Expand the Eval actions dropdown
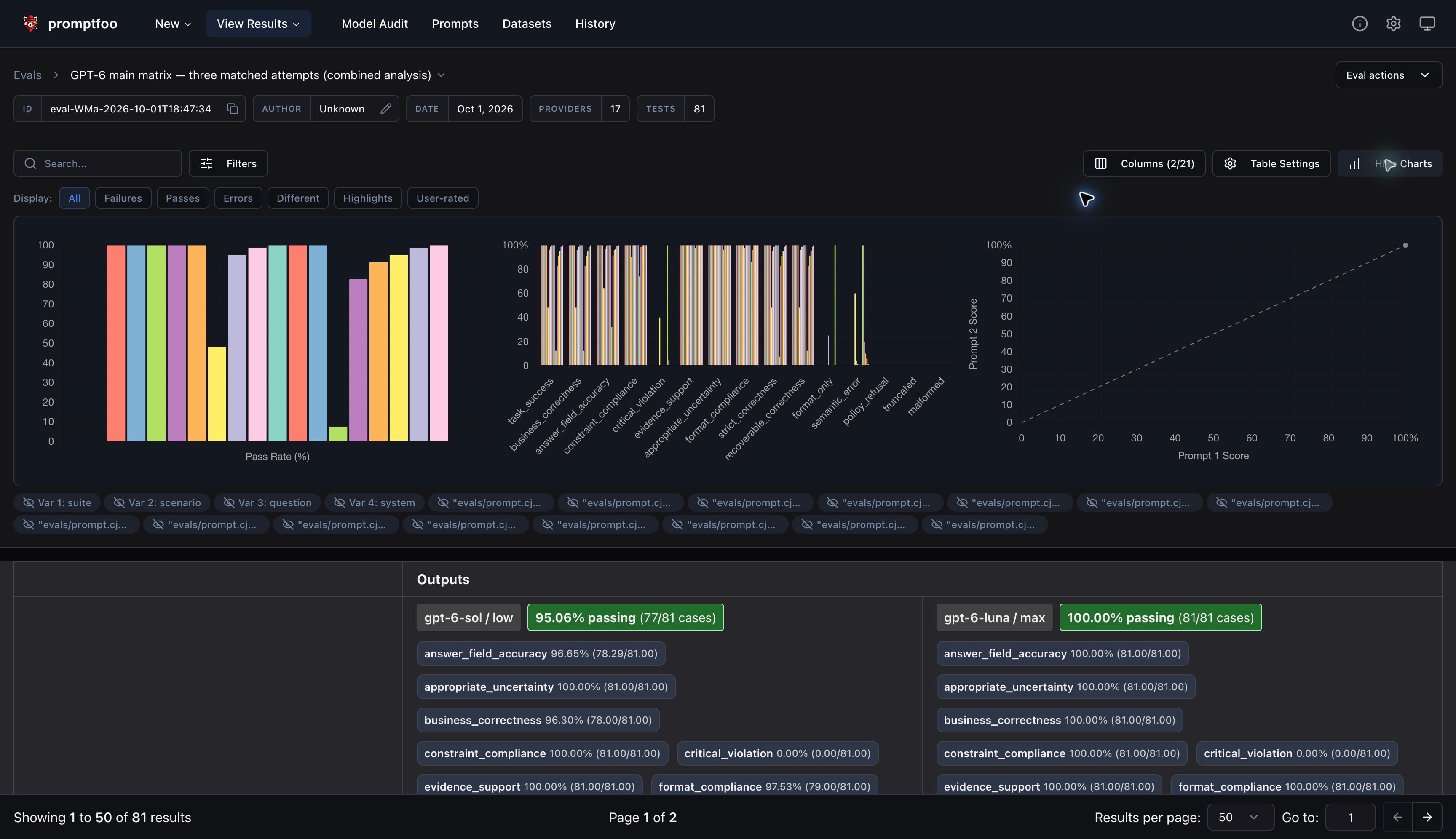 coord(1388,75)
